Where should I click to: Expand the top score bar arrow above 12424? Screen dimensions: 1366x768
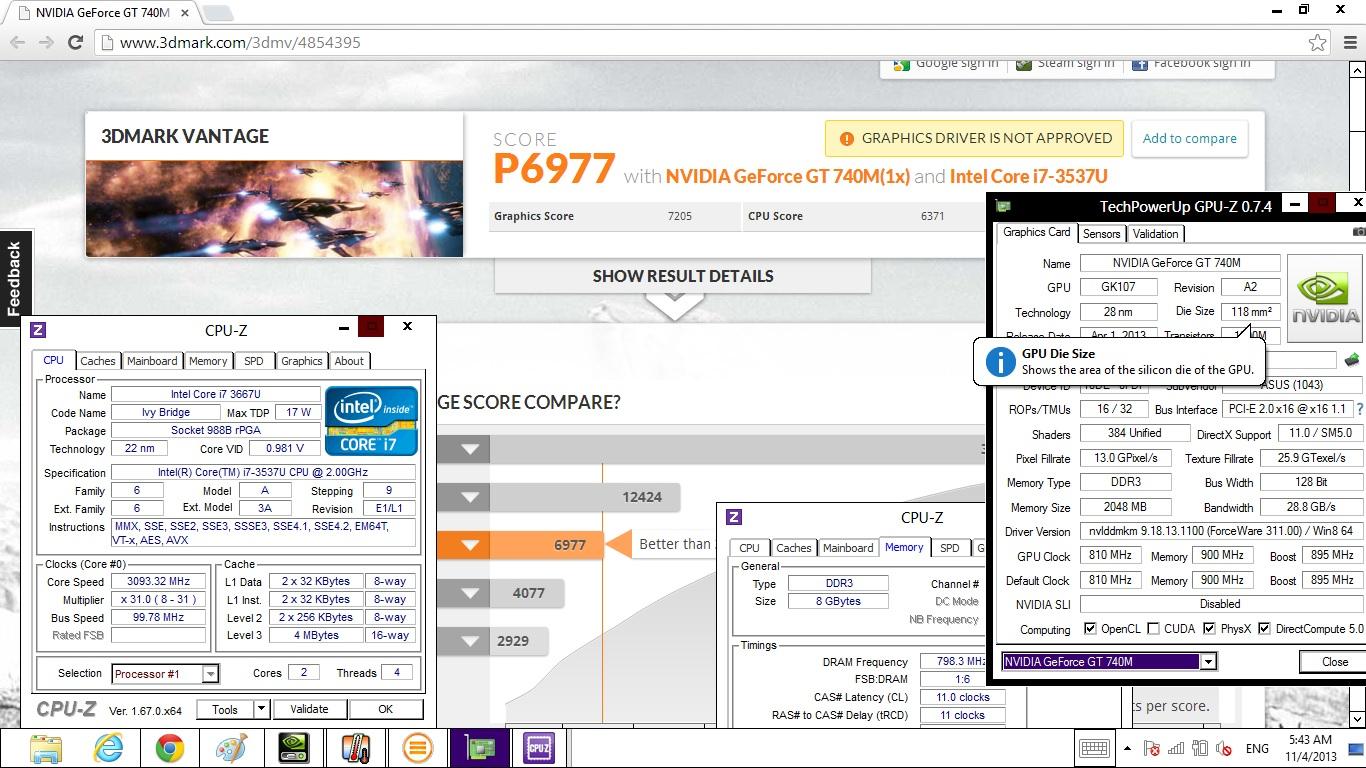point(469,449)
